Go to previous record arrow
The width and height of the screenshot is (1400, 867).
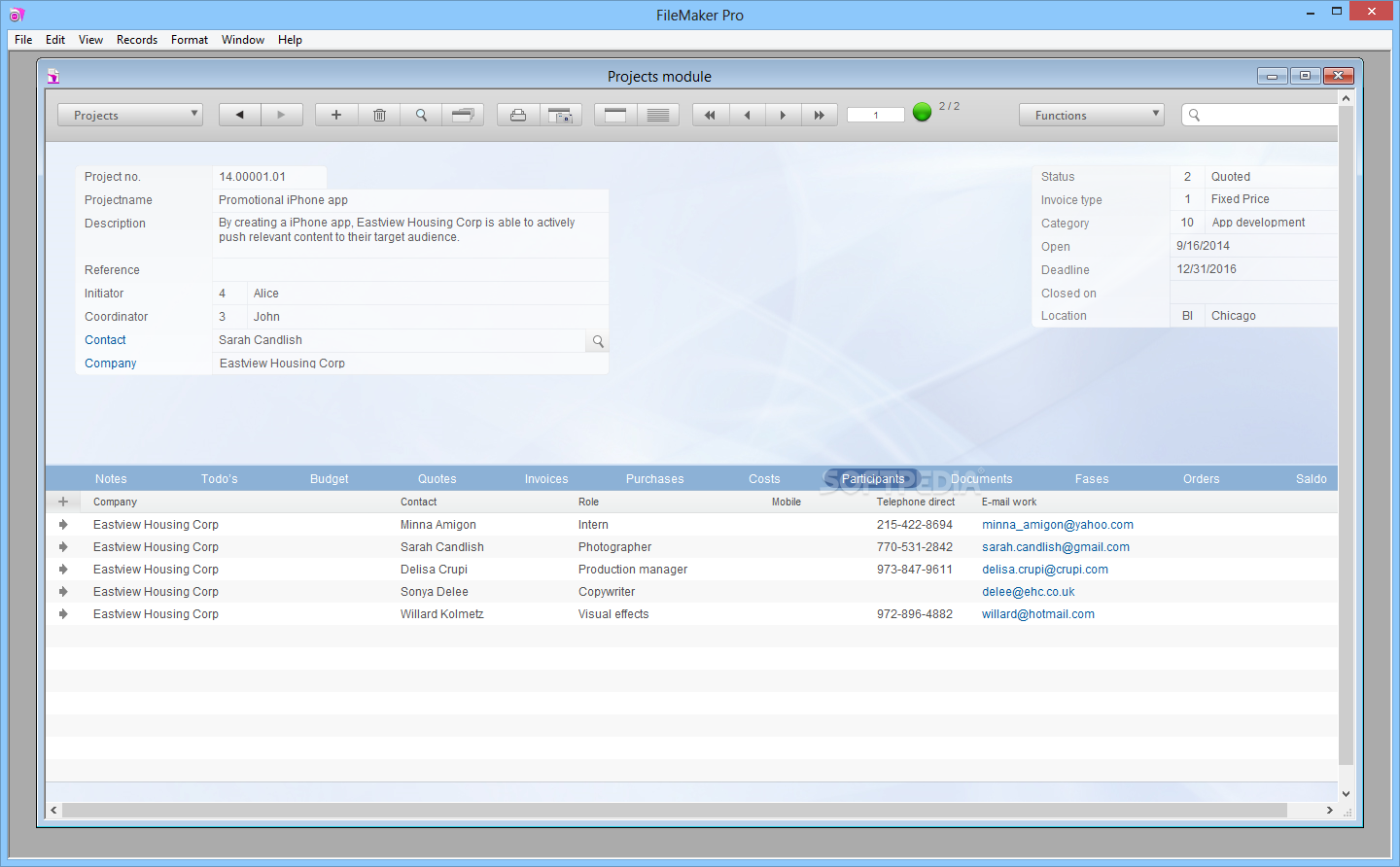coord(748,115)
